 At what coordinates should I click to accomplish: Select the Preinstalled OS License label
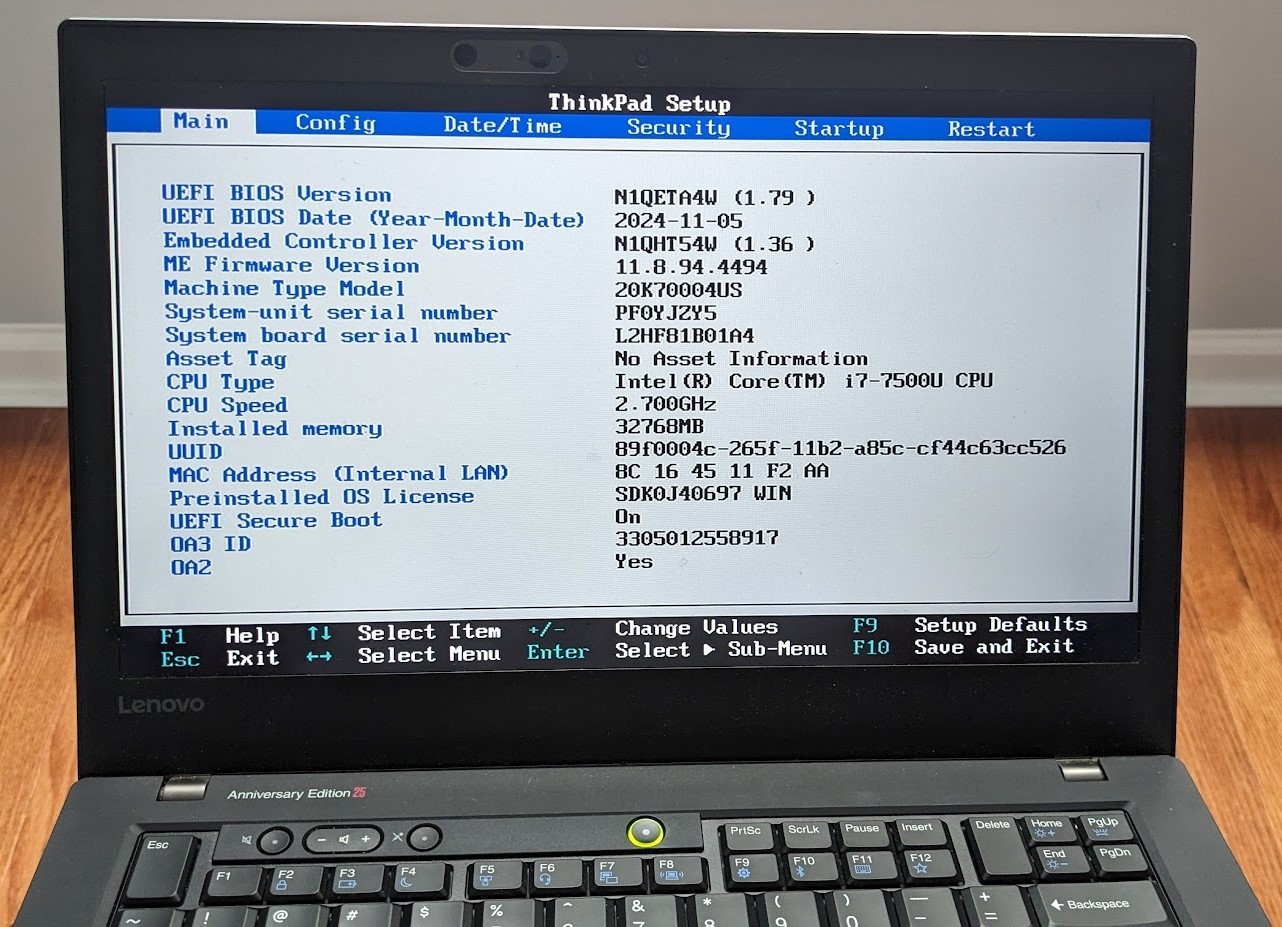tap(322, 497)
